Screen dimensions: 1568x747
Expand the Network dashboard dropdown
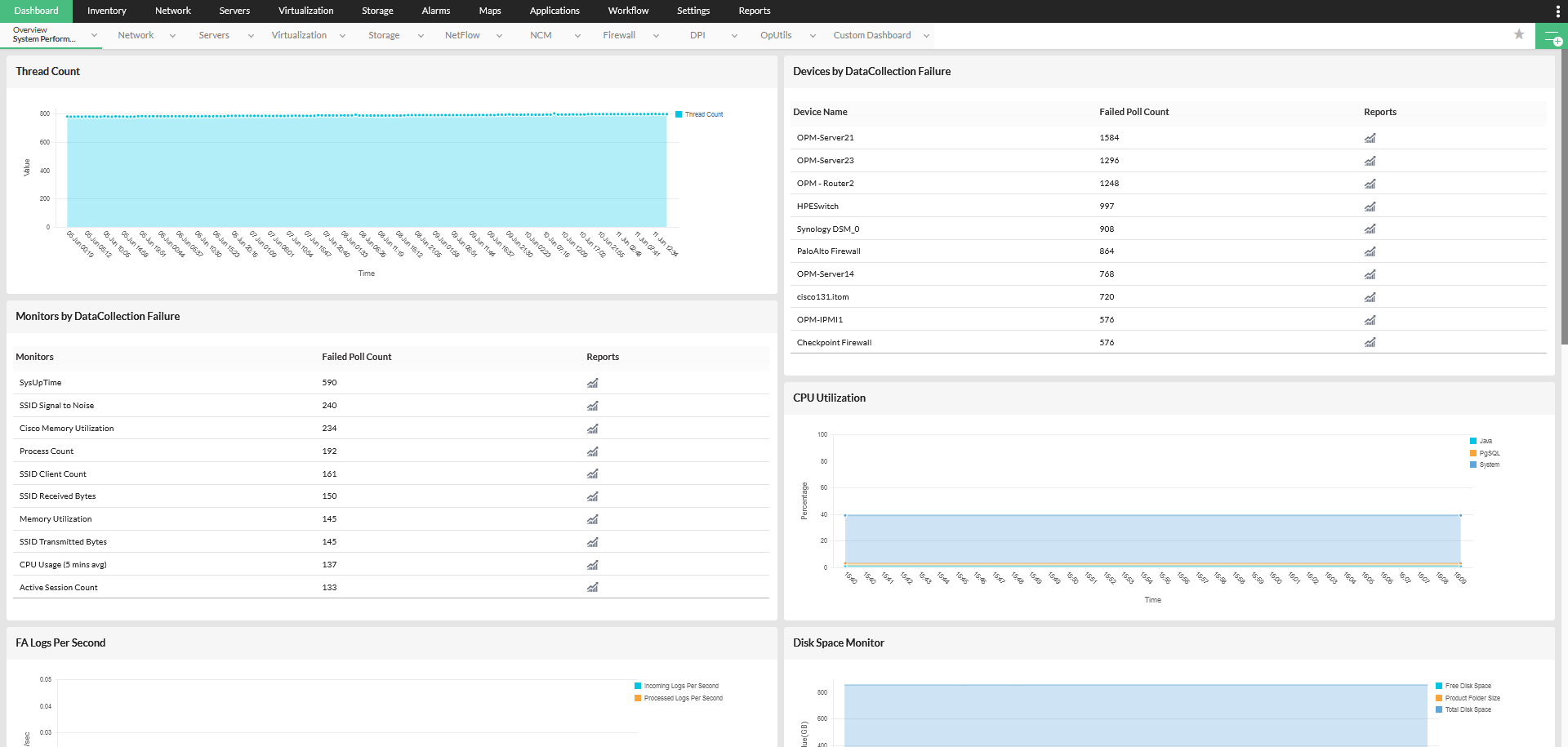click(x=171, y=35)
